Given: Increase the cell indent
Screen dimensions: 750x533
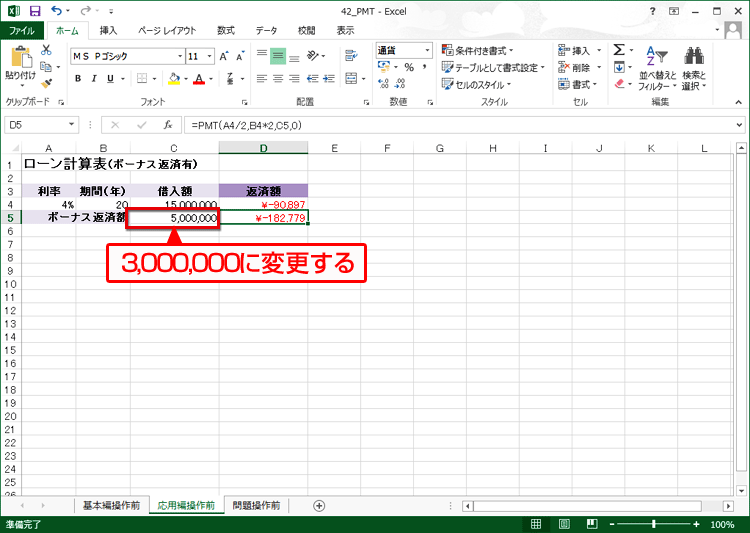Looking at the screenshot, I should pyautogui.click(x=329, y=78).
